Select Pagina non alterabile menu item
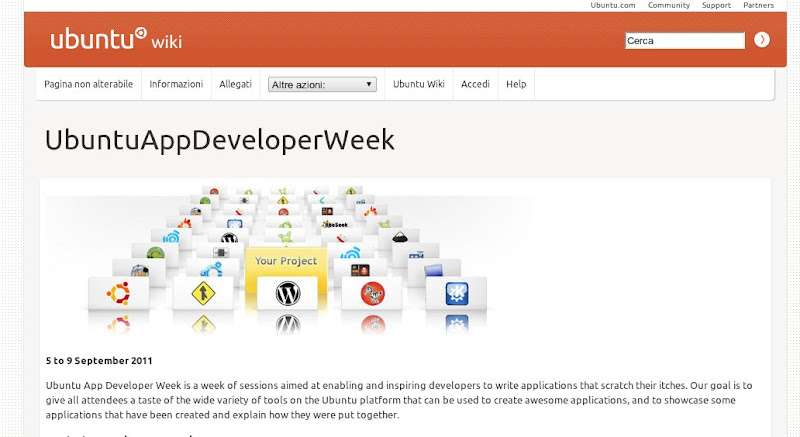Image resolution: width=800 pixels, height=437 pixels. (x=88, y=84)
